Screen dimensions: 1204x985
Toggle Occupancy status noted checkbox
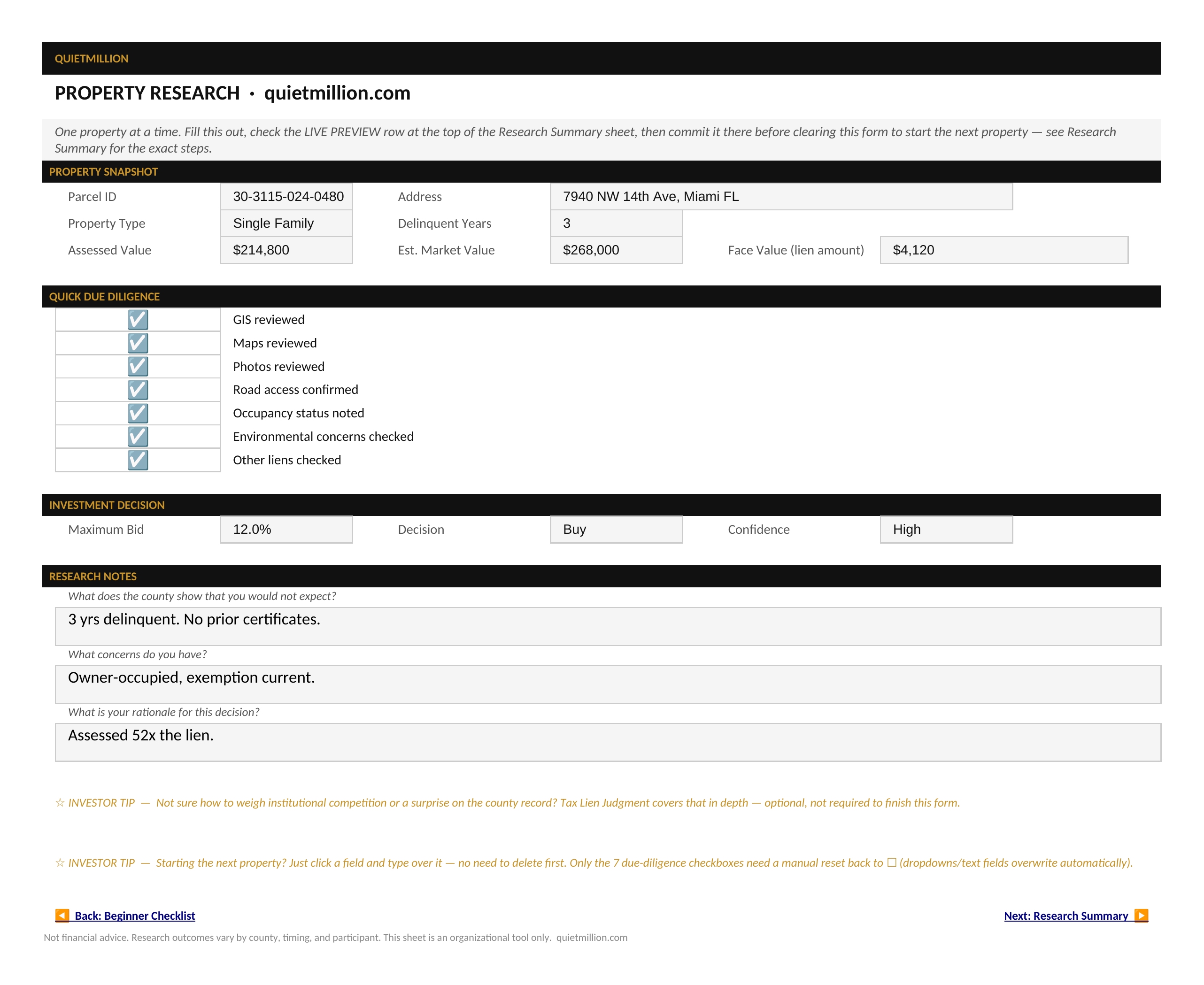coord(138,413)
